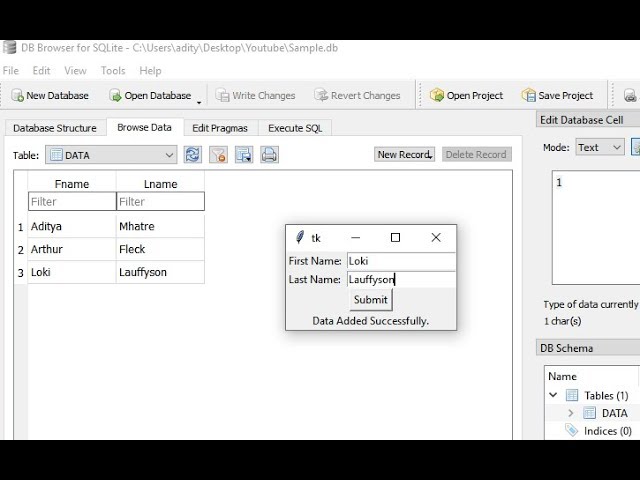Open the Tools menu

(x=113, y=71)
